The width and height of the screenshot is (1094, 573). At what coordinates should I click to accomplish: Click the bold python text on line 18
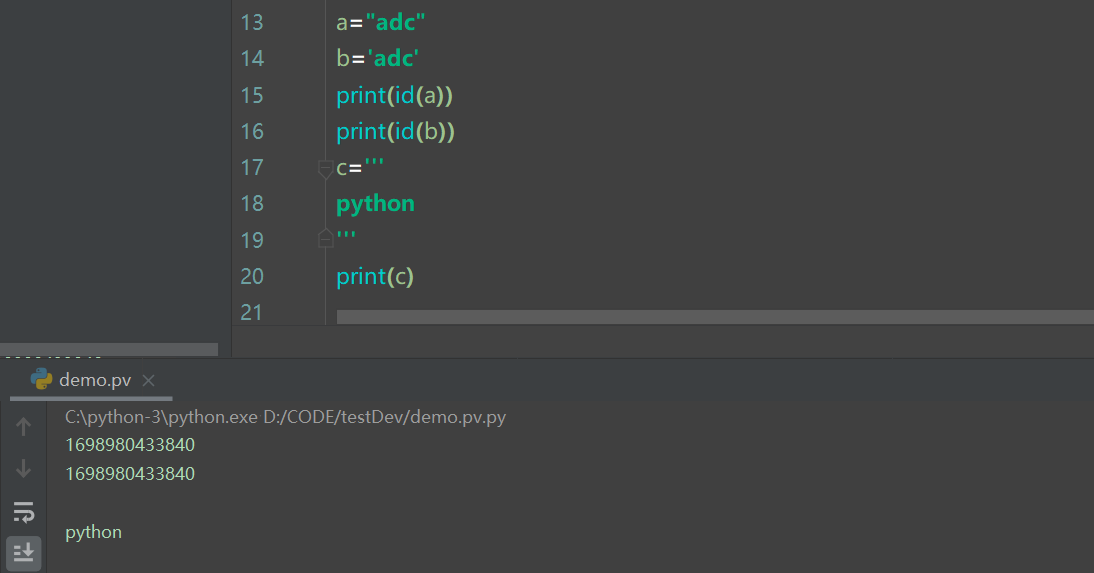pyautogui.click(x=375, y=204)
